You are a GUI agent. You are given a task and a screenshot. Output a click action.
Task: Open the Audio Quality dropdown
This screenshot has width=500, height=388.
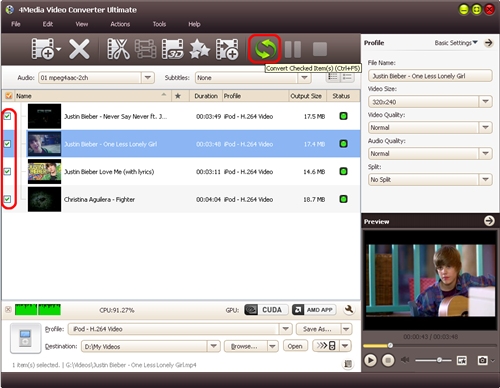485,153
